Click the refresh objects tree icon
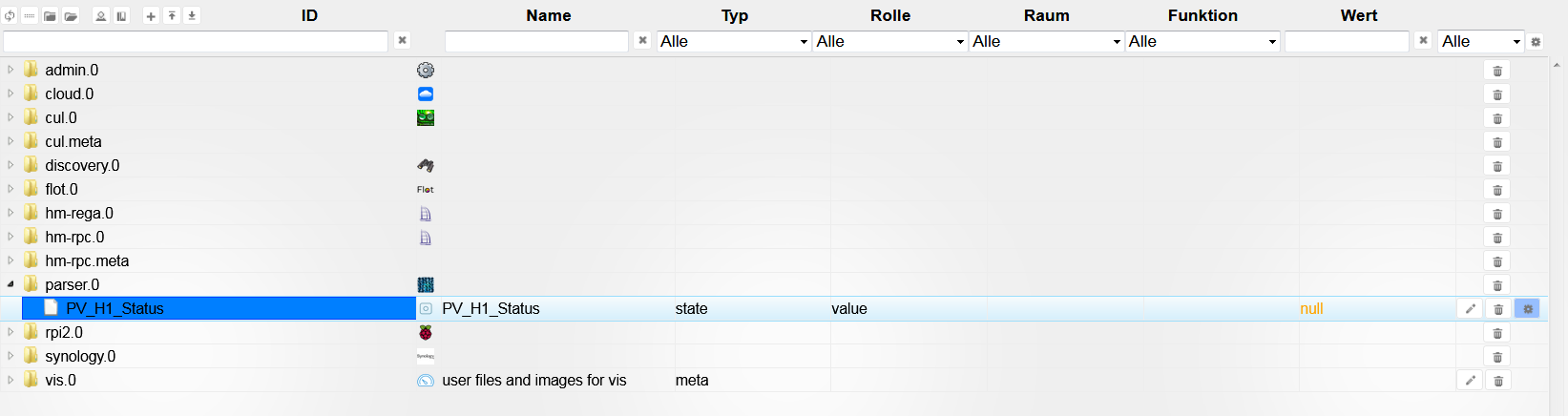 pos(10,16)
